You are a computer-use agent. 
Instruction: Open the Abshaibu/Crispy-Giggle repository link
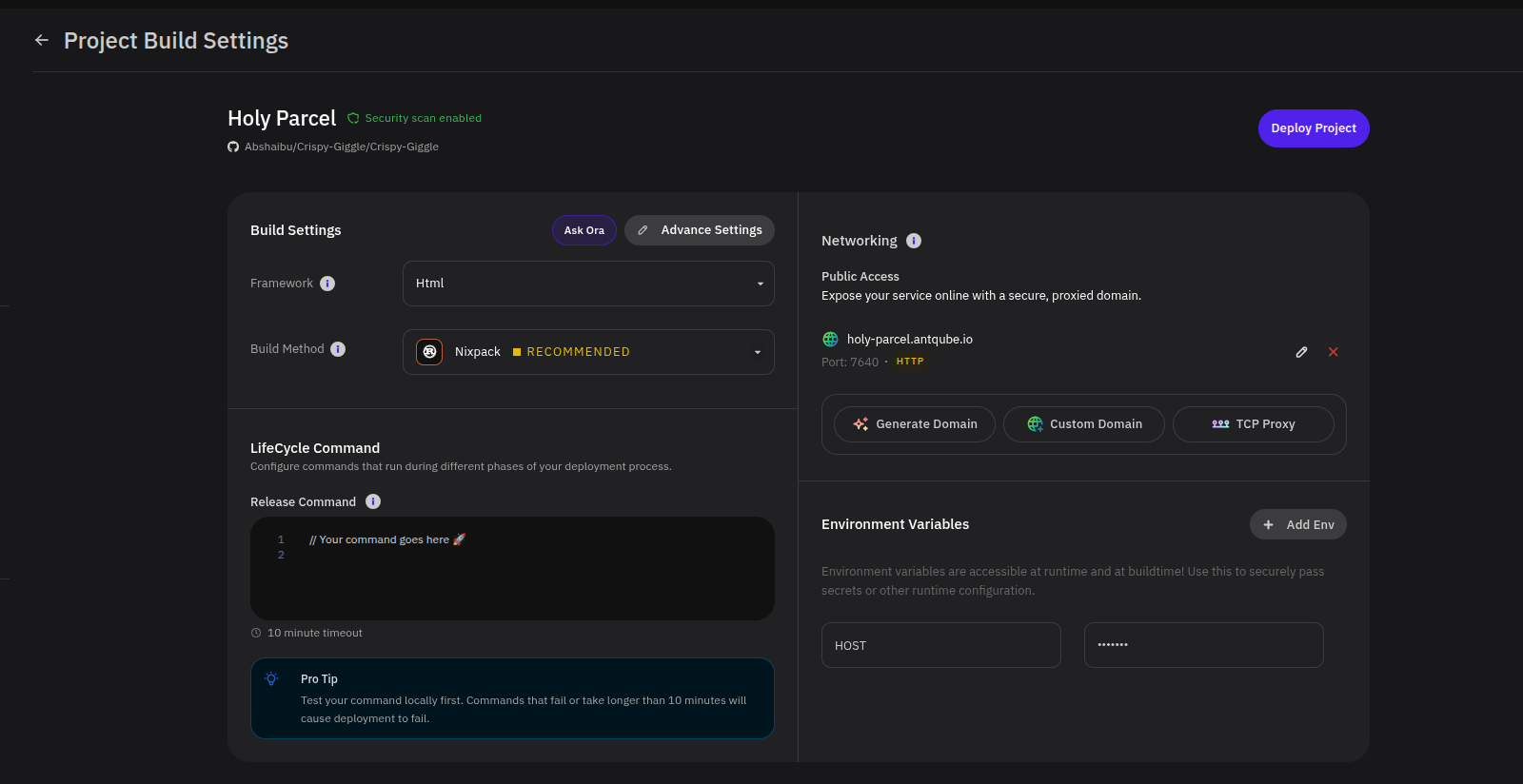[342, 147]
